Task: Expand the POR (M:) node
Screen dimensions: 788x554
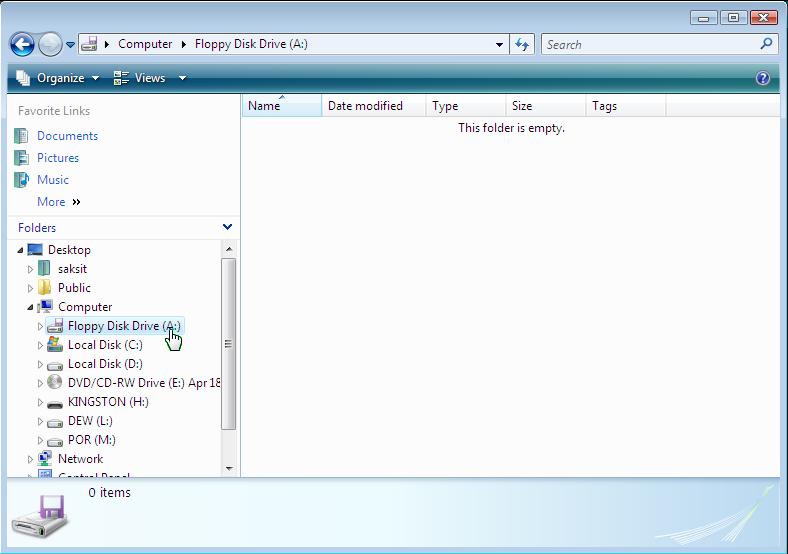Action: pyautogui.click(x=40, y=440)
